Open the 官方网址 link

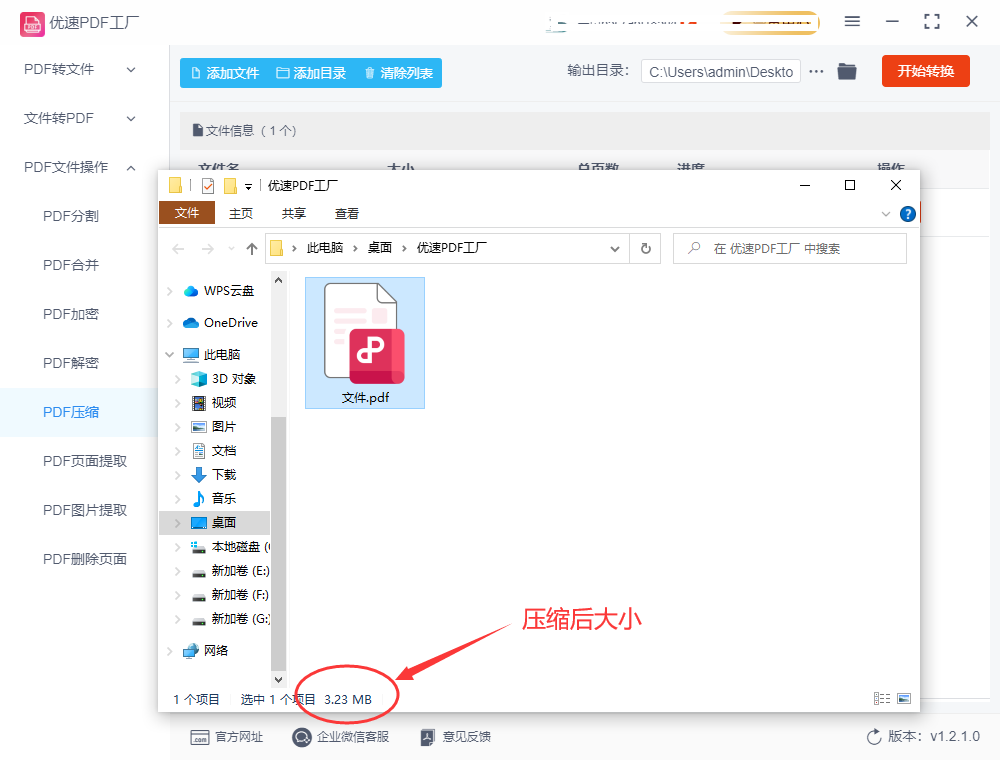[x=226, y=737]
